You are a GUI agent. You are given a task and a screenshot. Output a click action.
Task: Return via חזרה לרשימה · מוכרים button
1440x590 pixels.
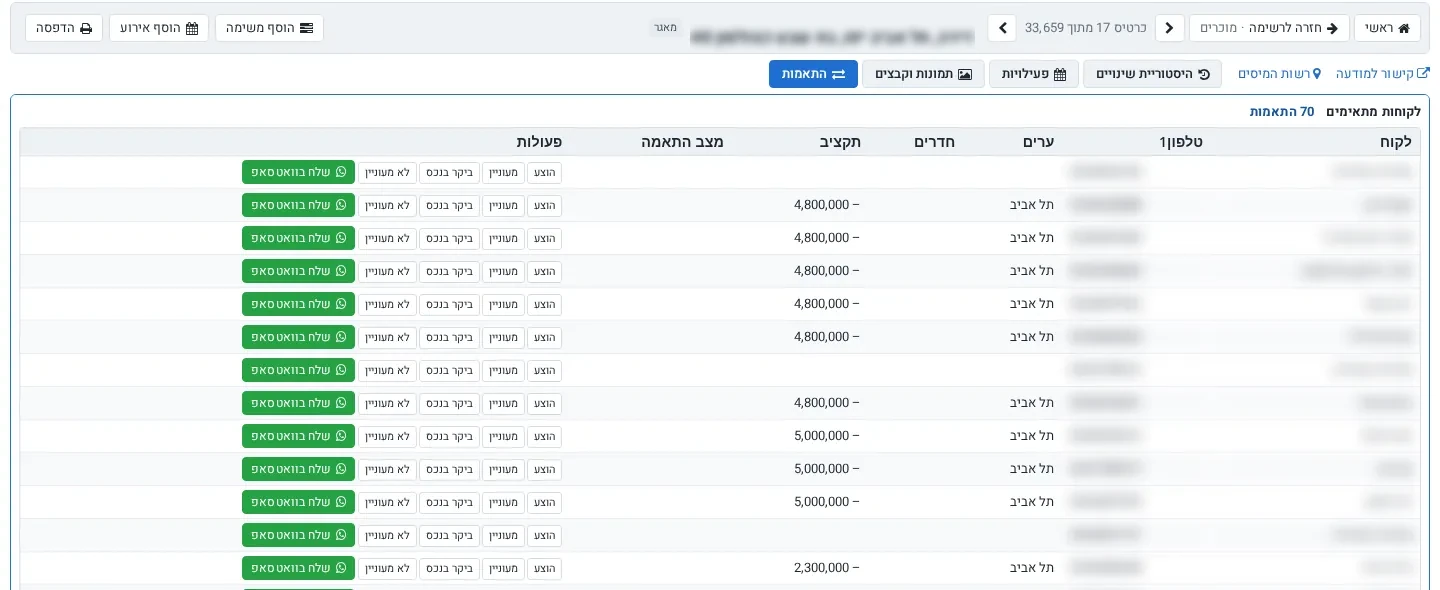point(1269,28)
